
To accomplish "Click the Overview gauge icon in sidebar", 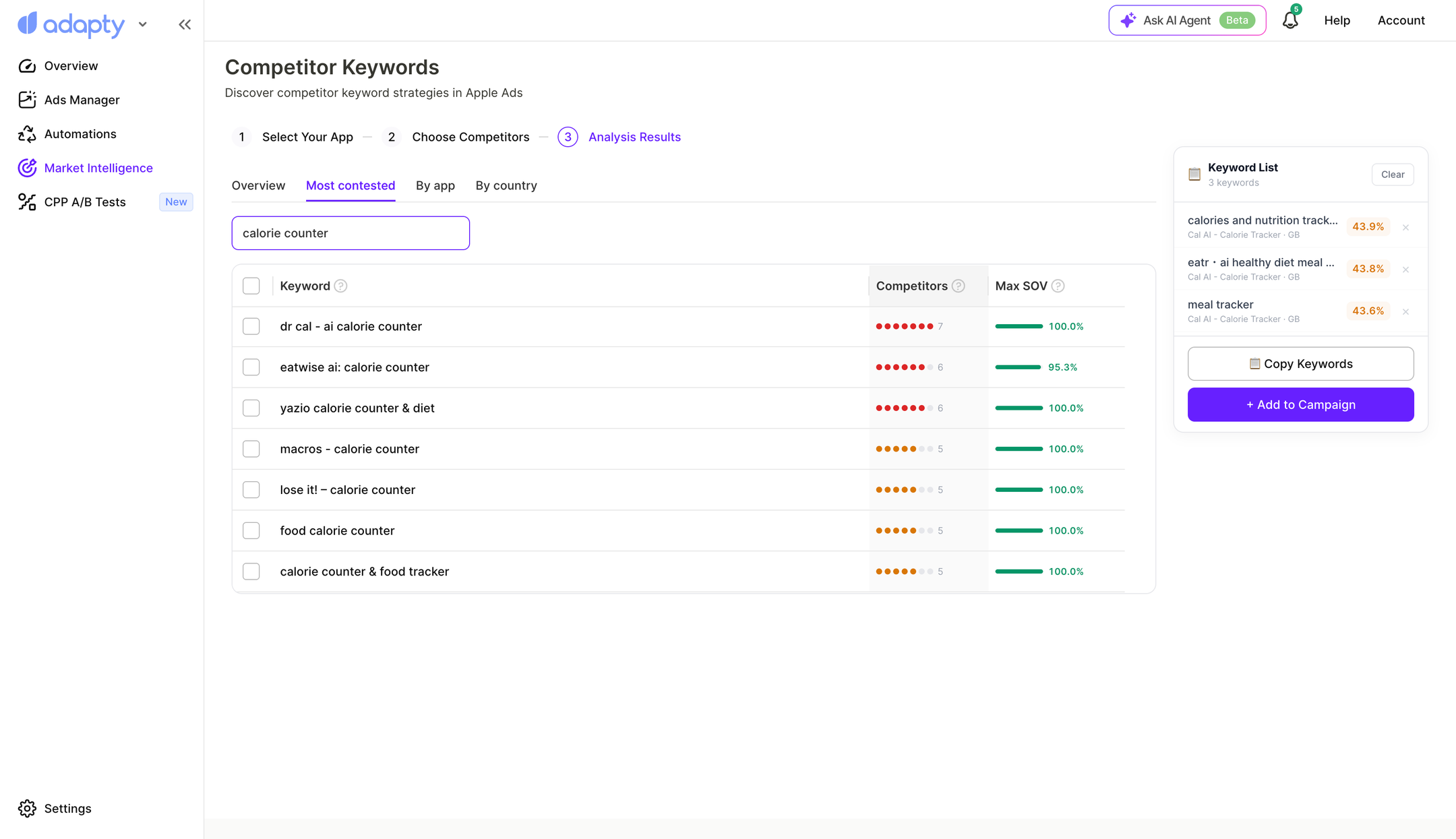I will [27, 66].
